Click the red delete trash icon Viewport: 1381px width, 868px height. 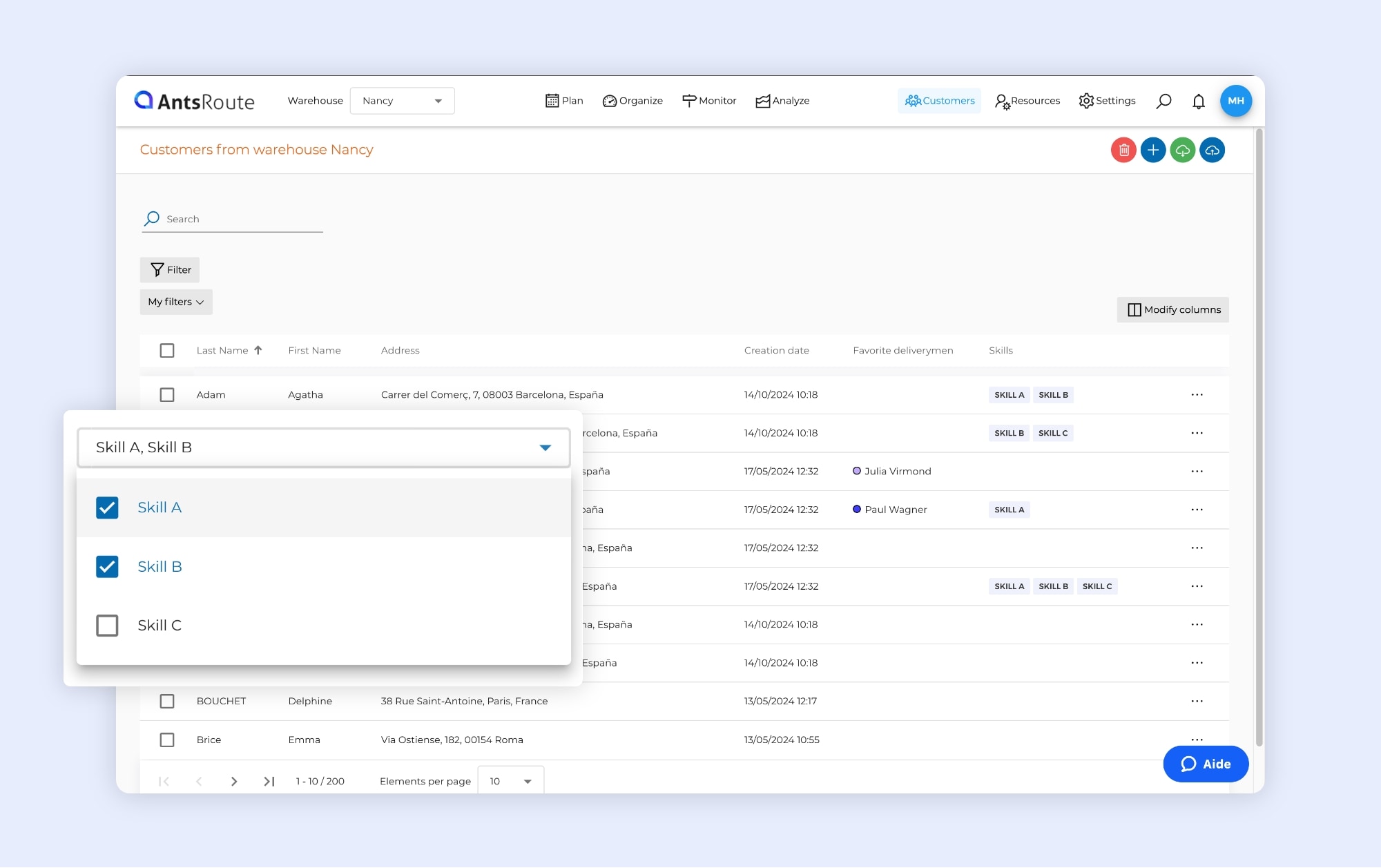1123,150
